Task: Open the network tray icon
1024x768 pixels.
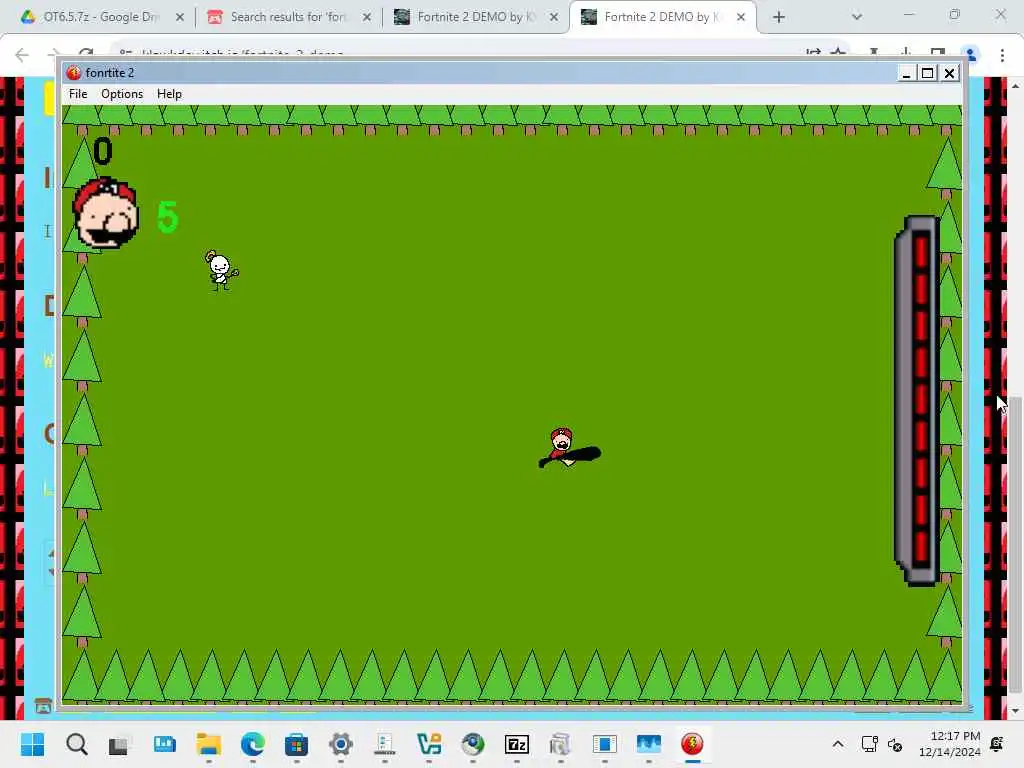Action: coord(869,744)
